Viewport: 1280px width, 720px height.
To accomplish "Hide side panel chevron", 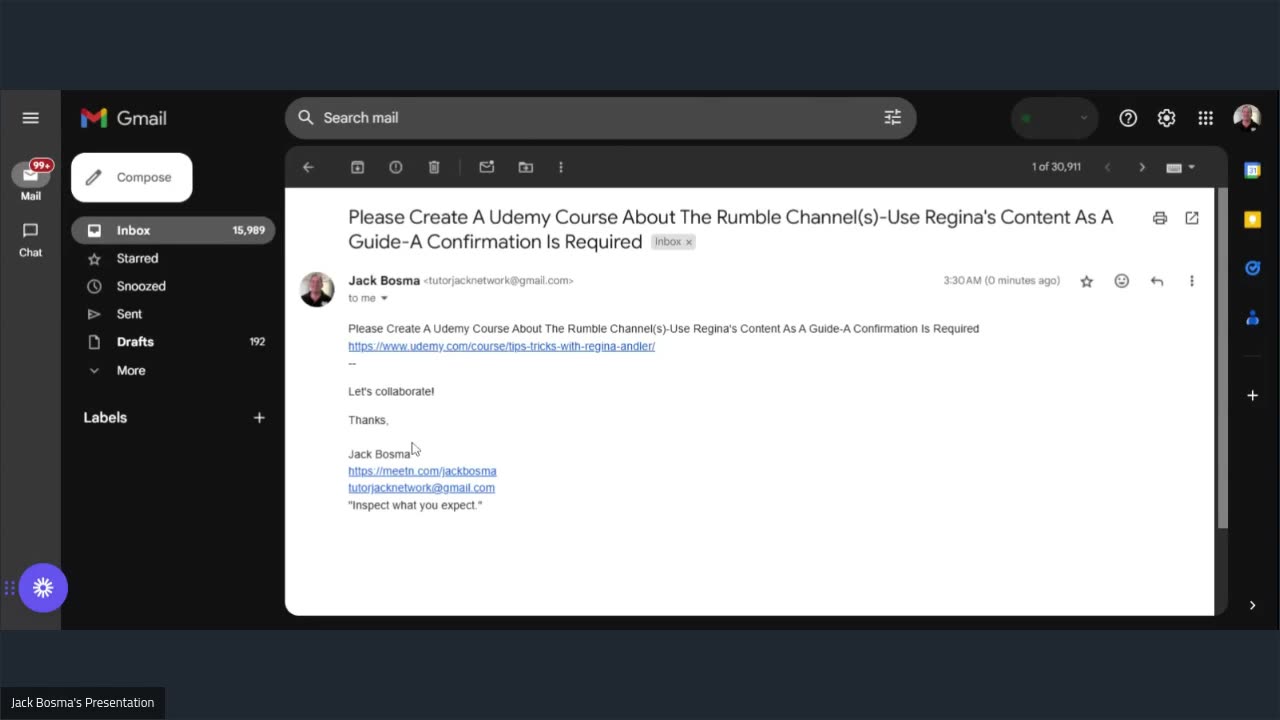I will click(x=1252, y=605).
